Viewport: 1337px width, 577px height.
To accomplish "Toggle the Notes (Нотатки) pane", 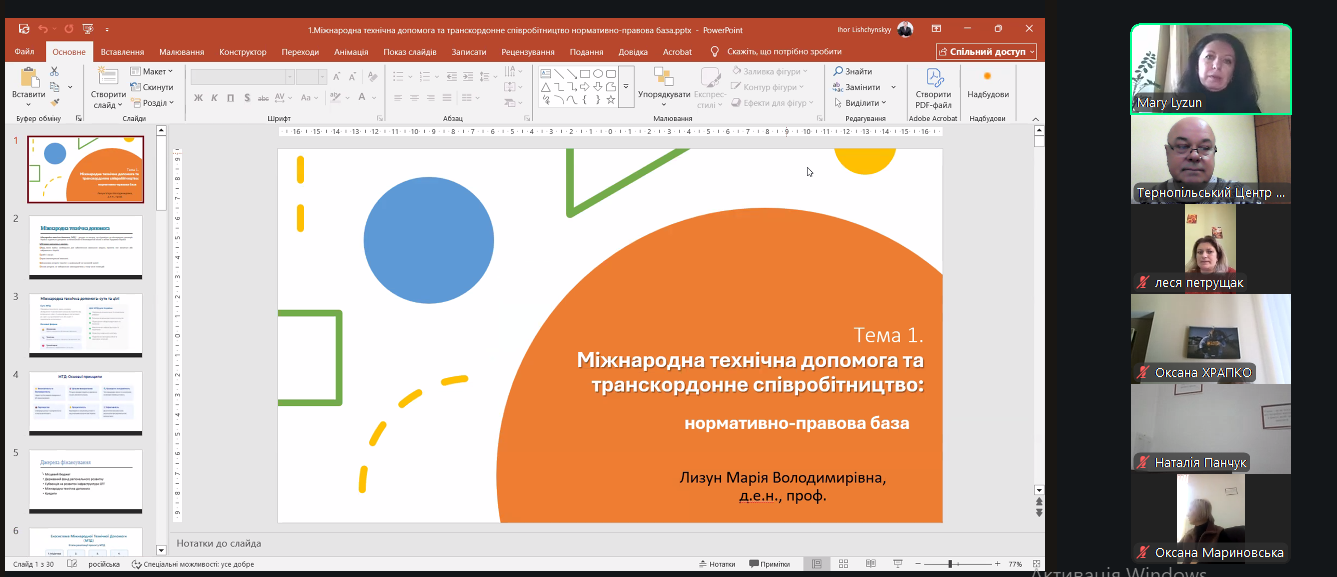I will tap(716, 564).
